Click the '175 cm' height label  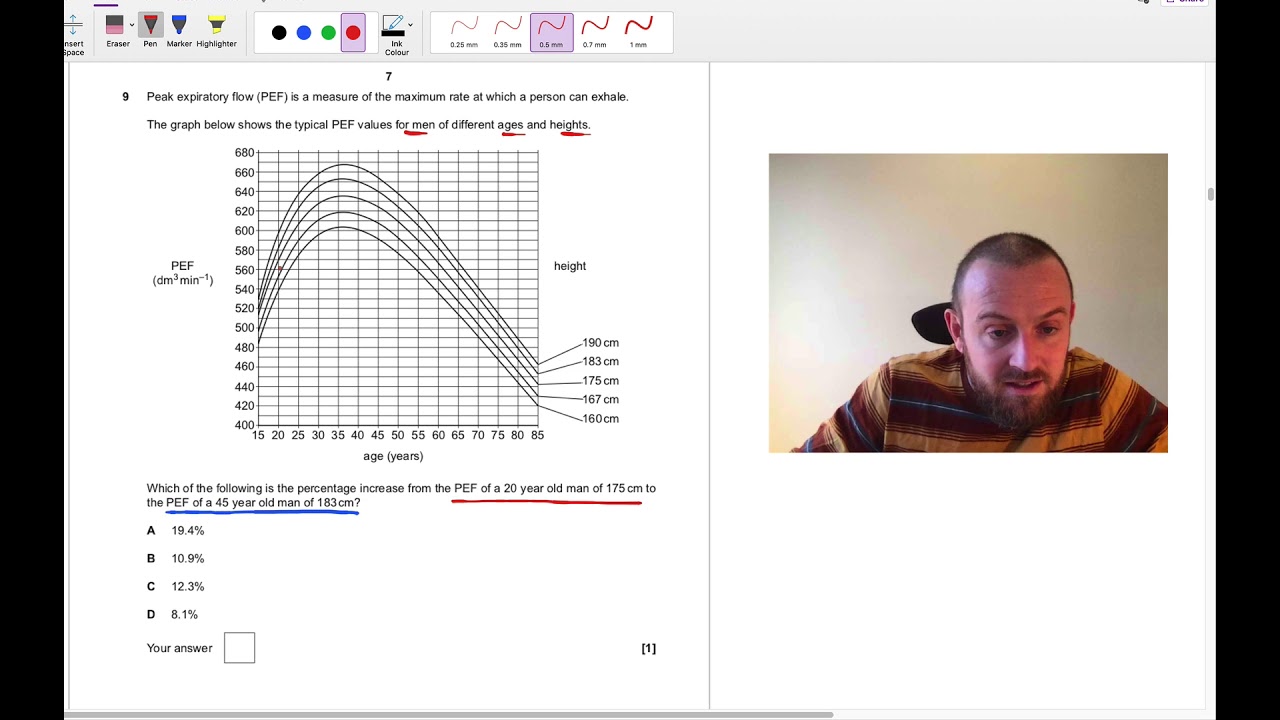[x=601, y=381]
